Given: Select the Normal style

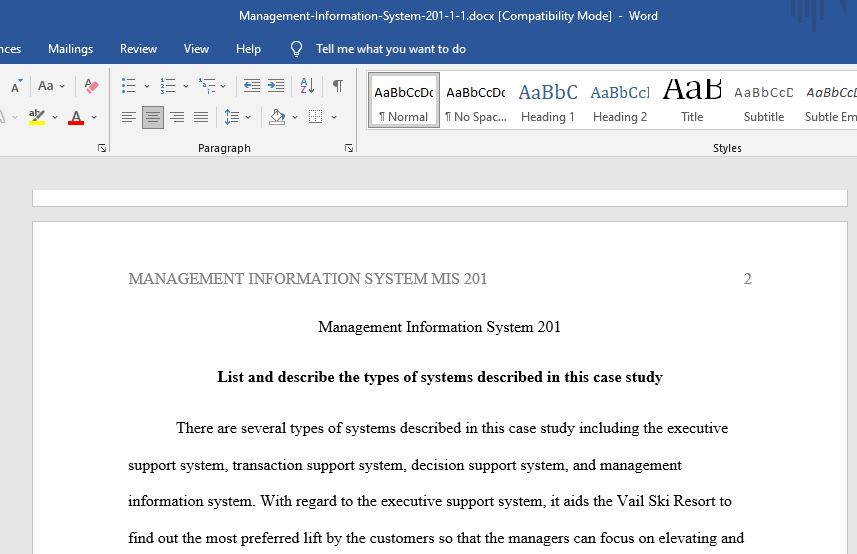Looking at the screenshot, I should tap(404, 101).
